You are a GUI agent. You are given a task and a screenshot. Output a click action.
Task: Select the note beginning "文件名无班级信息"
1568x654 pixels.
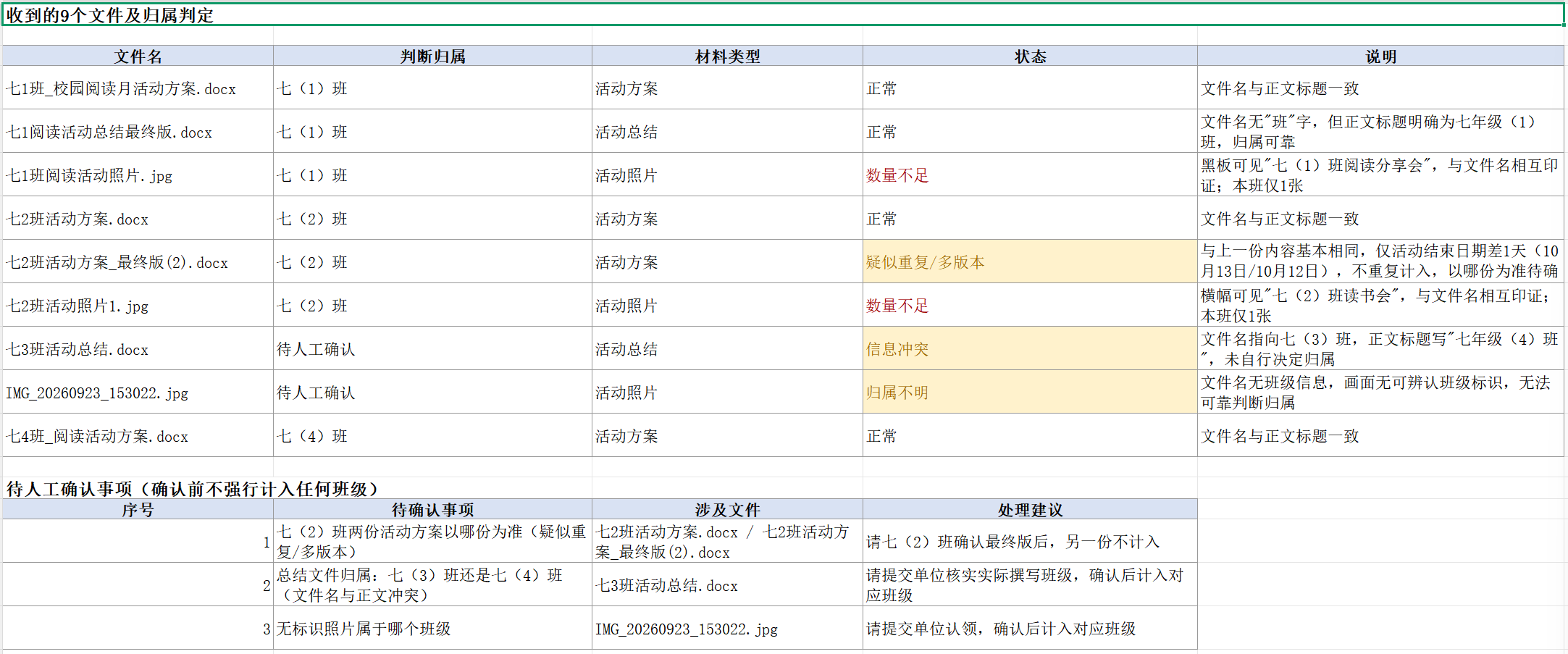point(1380,392)
